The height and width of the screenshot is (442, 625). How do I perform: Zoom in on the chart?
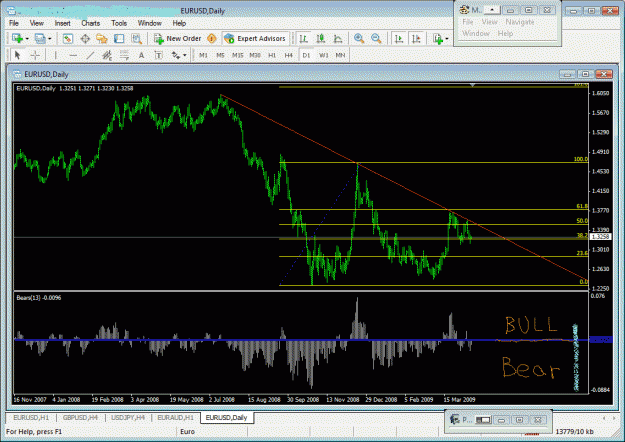click(359, 39)
